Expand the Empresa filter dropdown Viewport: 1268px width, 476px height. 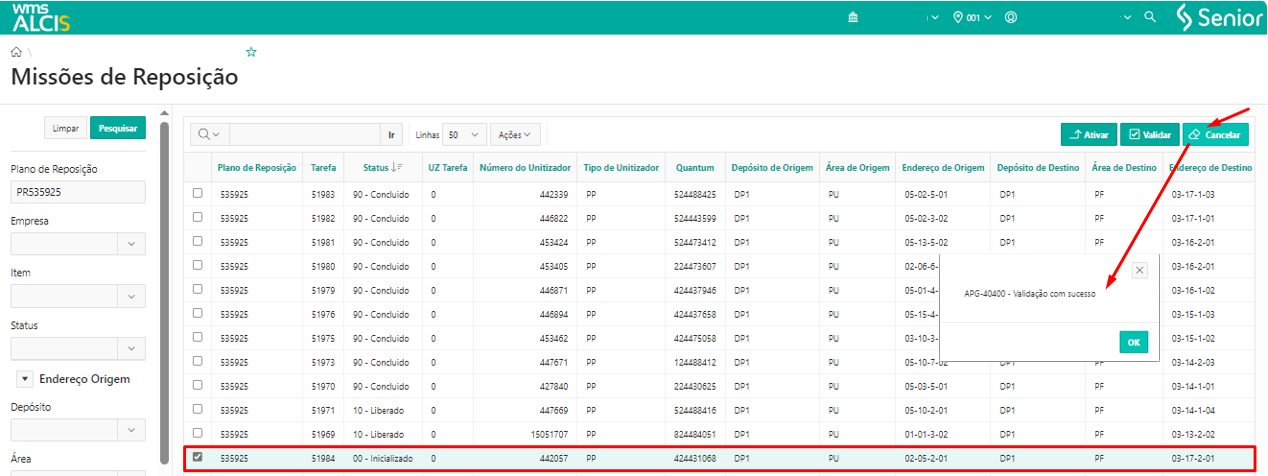pos(131,244)
